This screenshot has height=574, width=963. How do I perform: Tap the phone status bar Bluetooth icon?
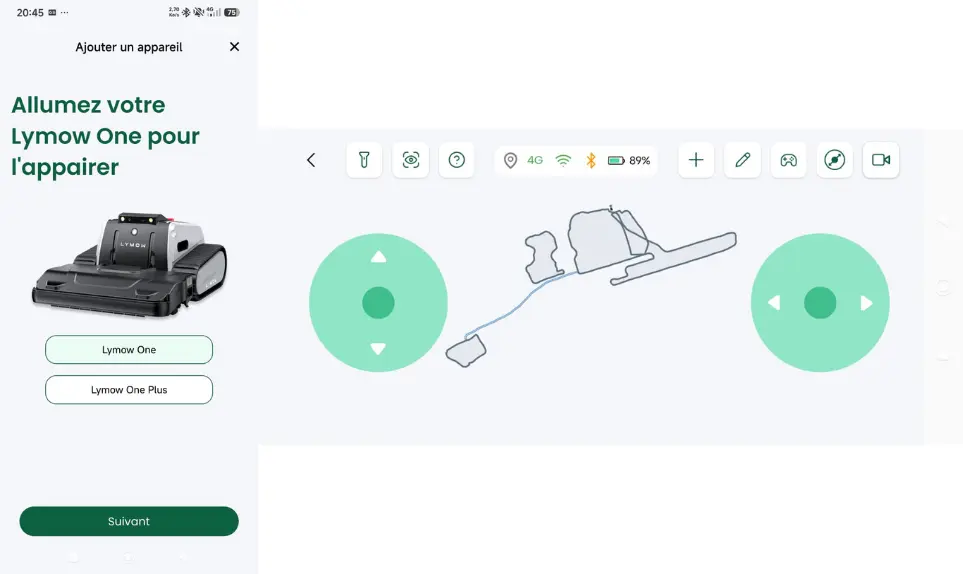click(x=186, y=12)
